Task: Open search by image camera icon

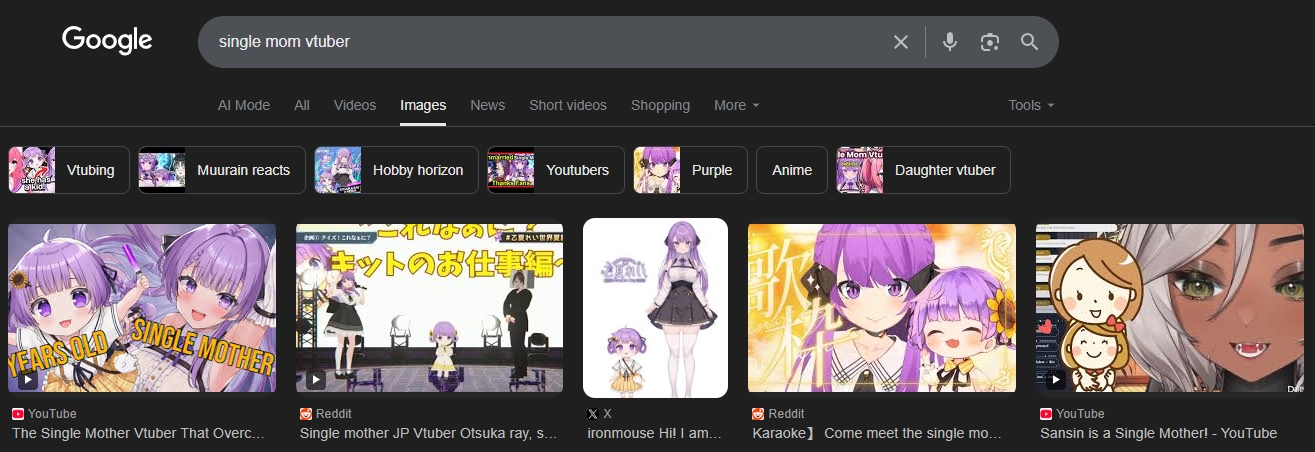Action: coord(990,42)
